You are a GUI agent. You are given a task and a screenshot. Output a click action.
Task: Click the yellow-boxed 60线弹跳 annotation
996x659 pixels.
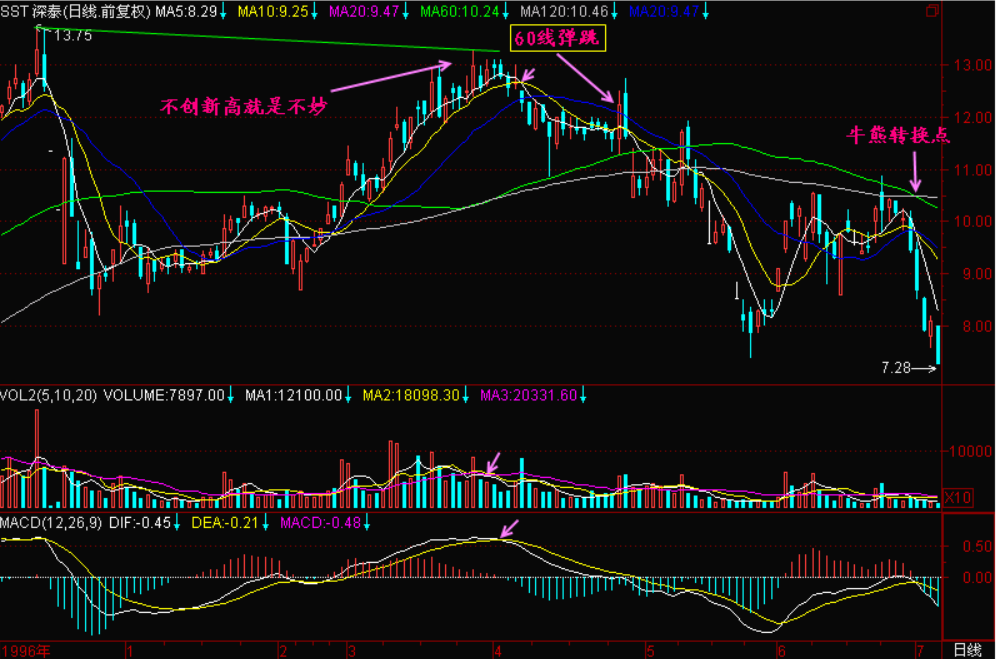tap(547, 39)
